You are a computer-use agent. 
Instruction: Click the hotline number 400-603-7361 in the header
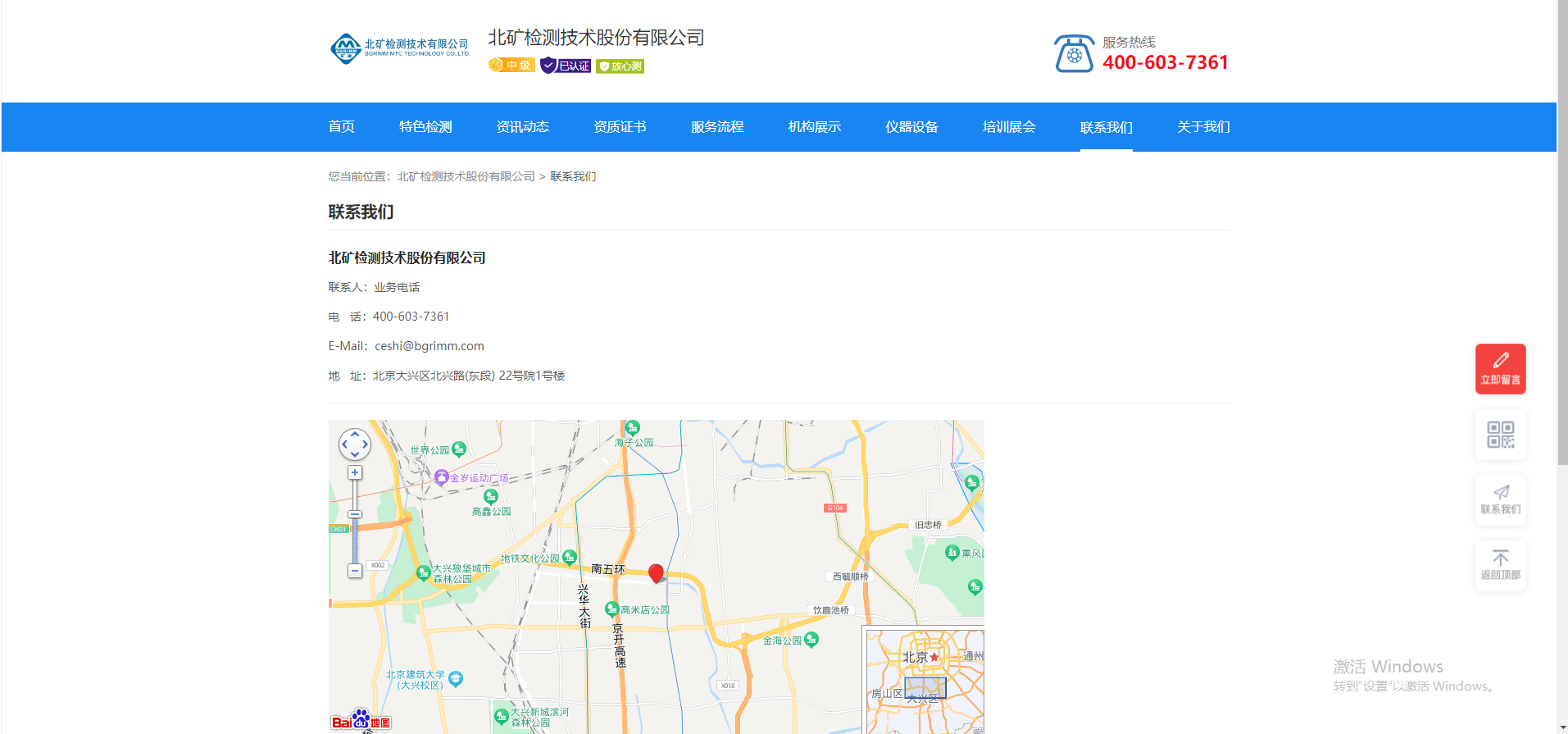(1165, 62)
